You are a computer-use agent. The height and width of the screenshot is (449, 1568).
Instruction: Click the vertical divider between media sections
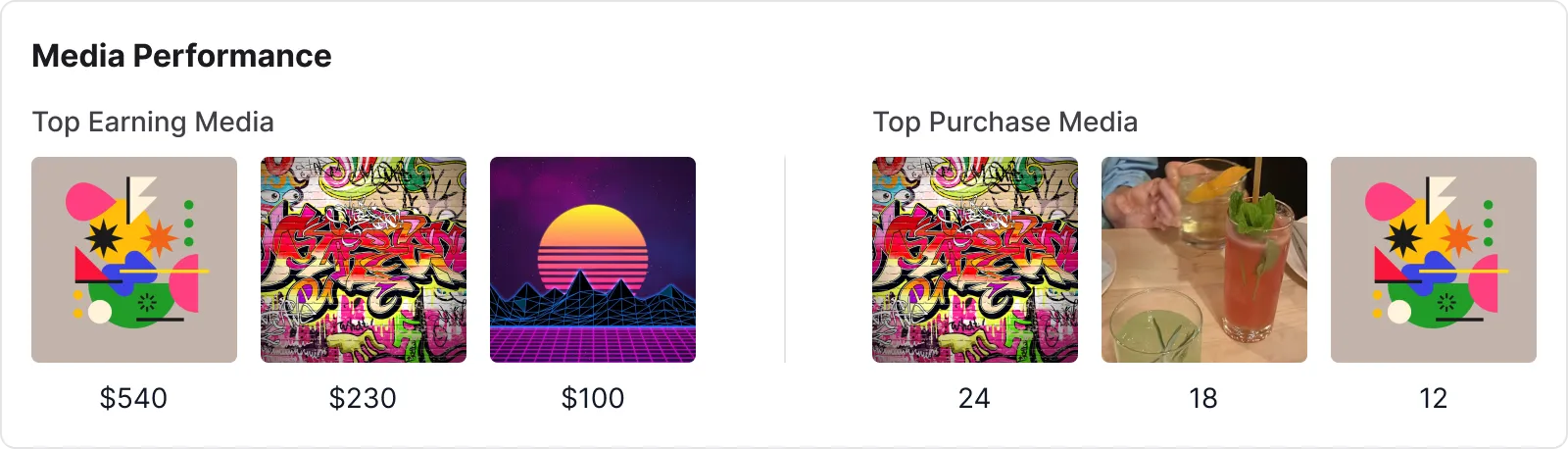point(785,260)
